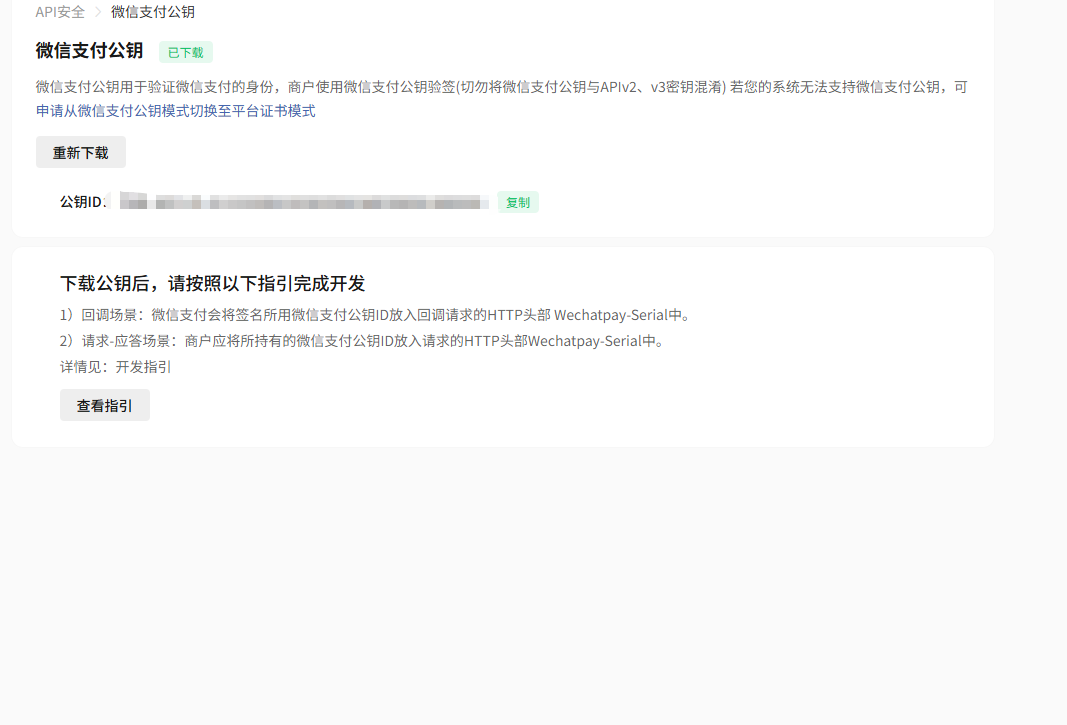The height and width of the screenshot is (725, 1067).
Task: Click 详情见：开发指引 text
Action: [116, 367]
